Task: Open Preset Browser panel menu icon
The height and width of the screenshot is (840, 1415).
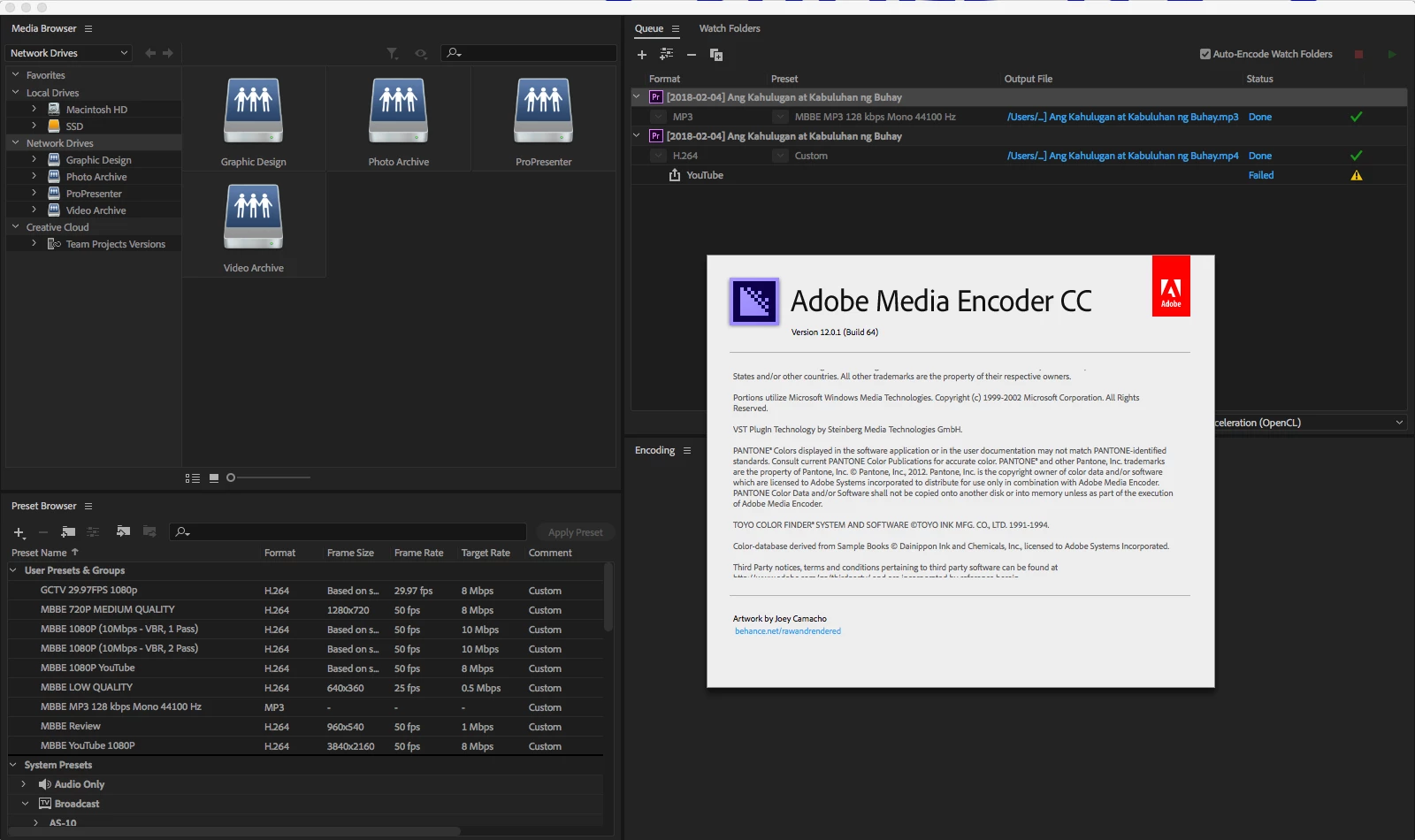Action: (x=88, y=507)
